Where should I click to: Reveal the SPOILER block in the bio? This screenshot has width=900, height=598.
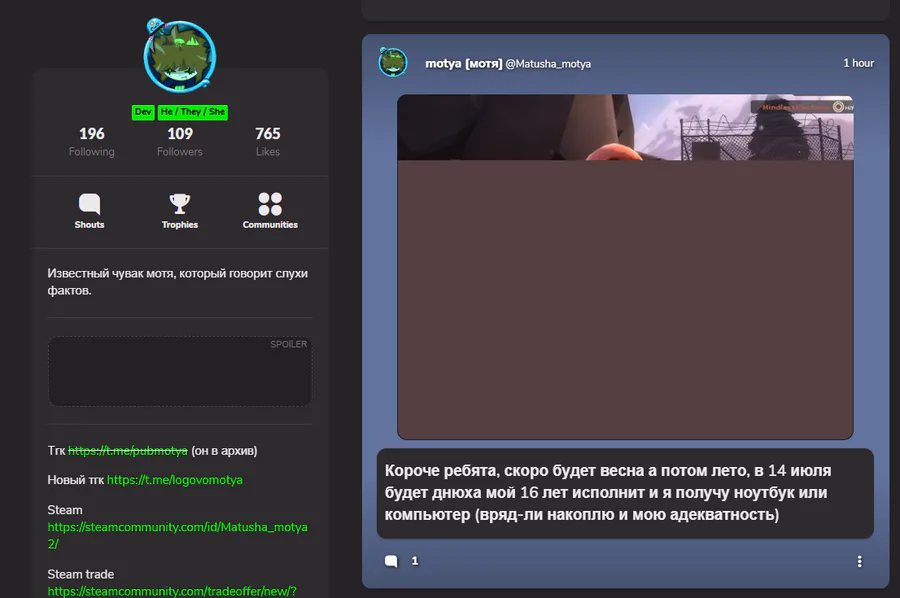[x=180, y=371]
